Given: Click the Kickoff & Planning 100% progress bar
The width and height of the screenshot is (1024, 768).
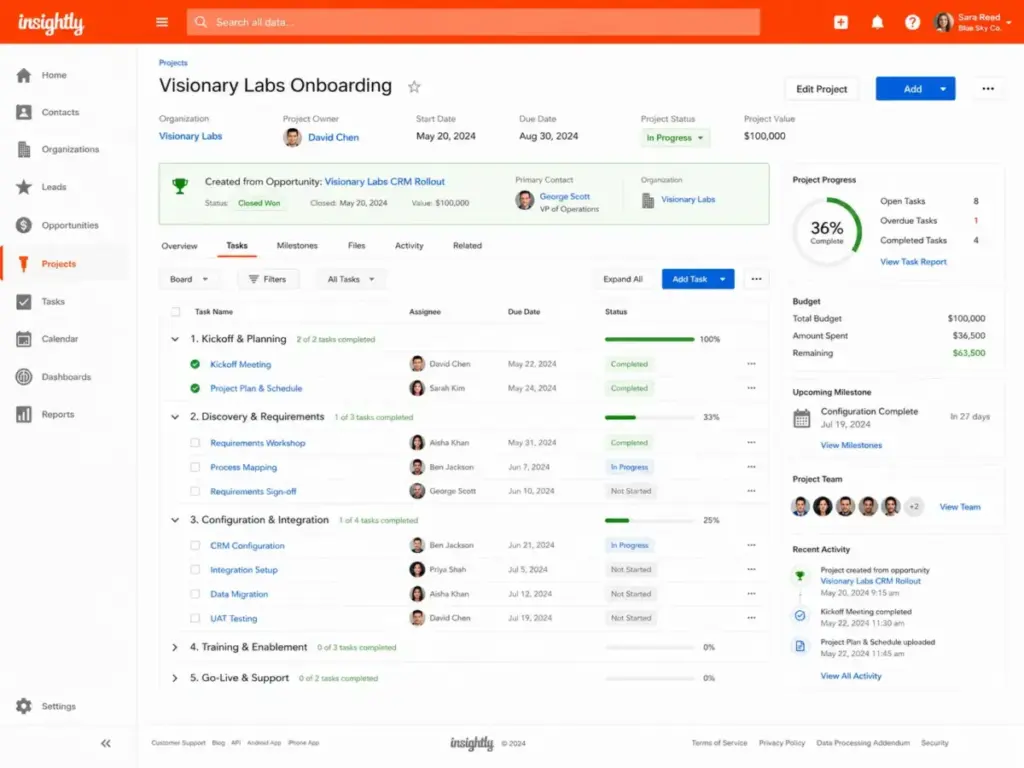Looking at the screenshot, I should pyautogui.click(x=649, y=340).
